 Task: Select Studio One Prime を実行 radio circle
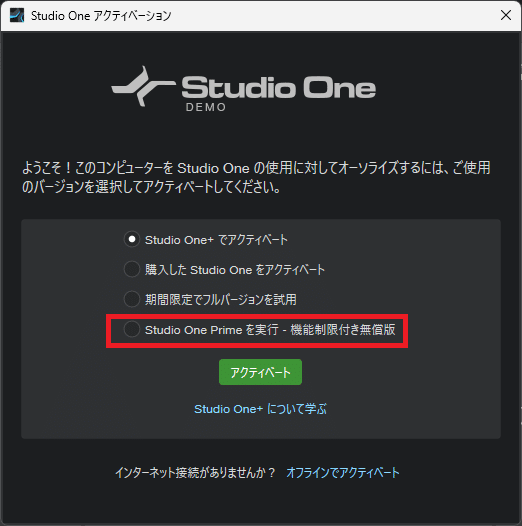(132, 329)
